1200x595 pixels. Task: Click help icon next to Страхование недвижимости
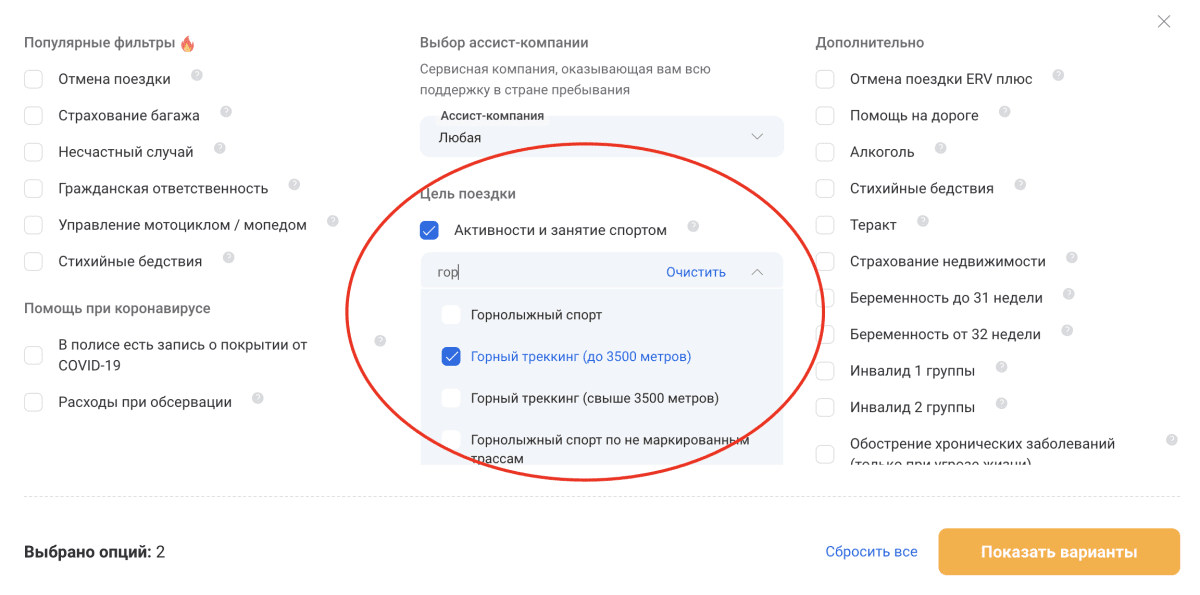tap(1071, 258)
